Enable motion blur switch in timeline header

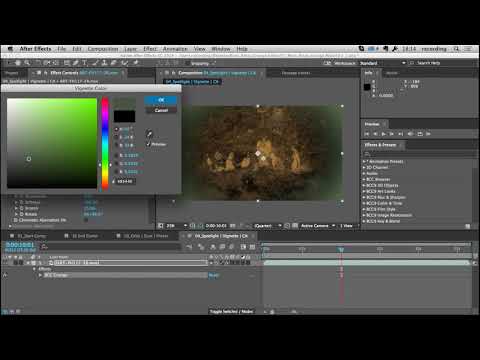pyautogui.click(x=231, y=247)
